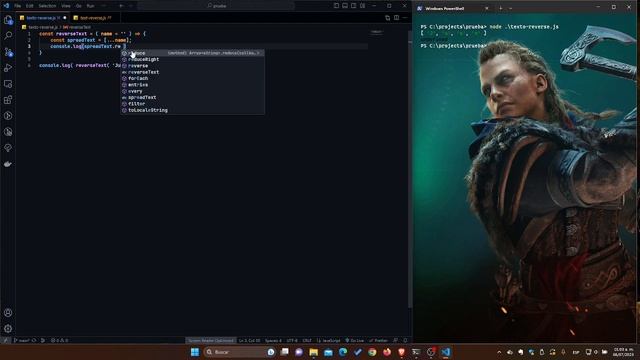The width and height of the screenshot is (640, 360).
Task: Select the spreadText suggestion
Action: (192, 98)
